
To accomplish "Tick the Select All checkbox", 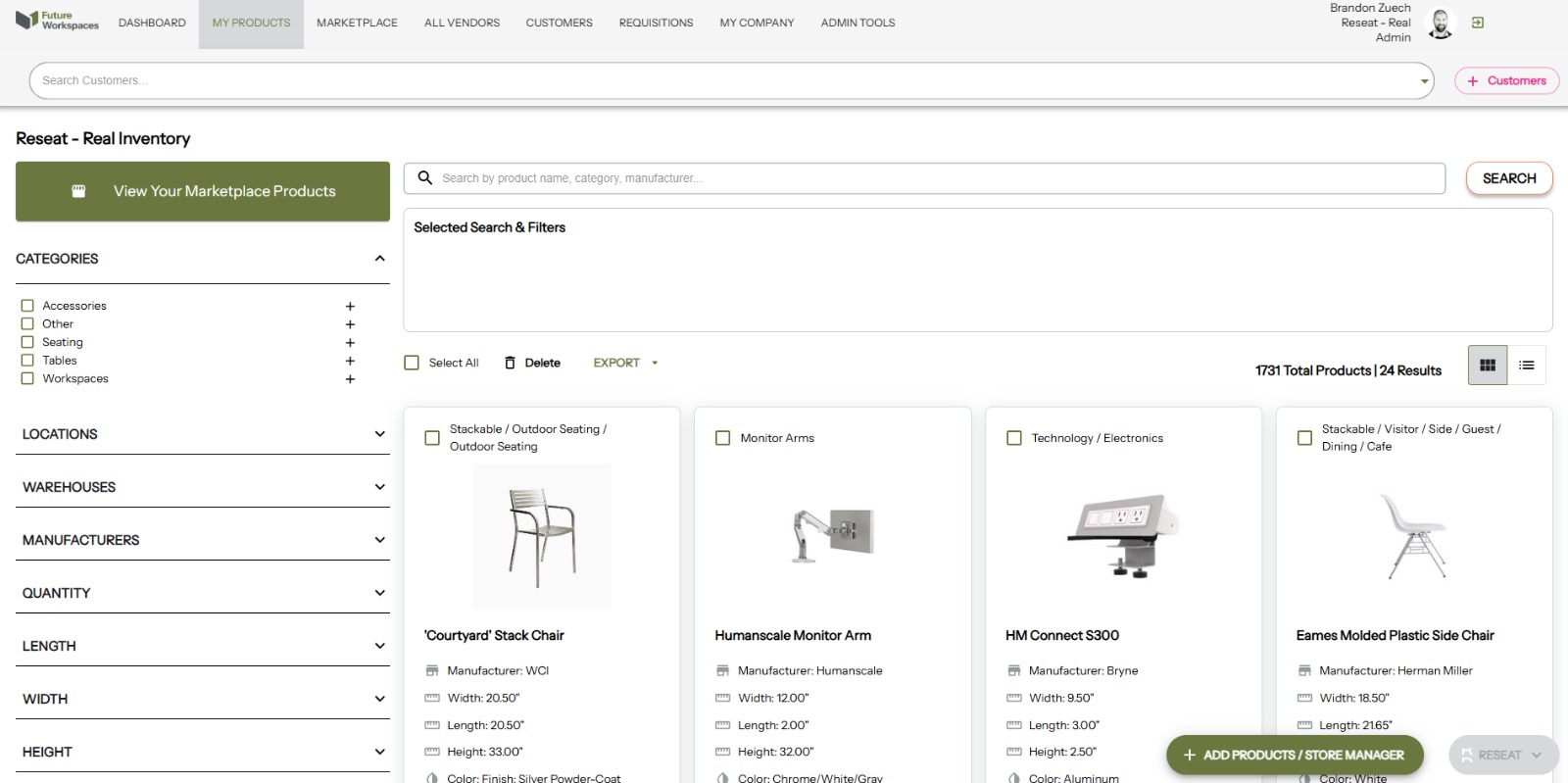I will pyautogui.click(x=412, y=363).
